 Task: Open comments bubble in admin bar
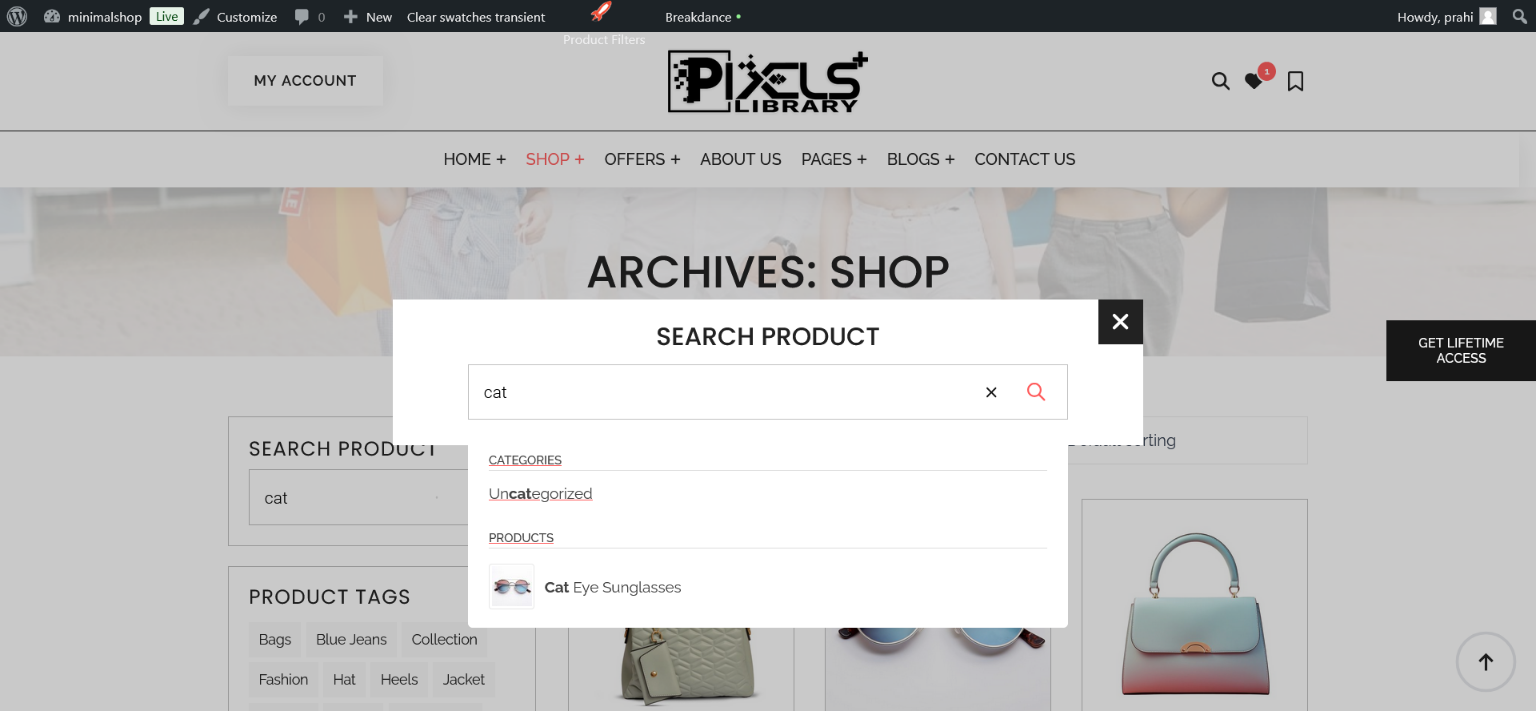coord(309,17)
